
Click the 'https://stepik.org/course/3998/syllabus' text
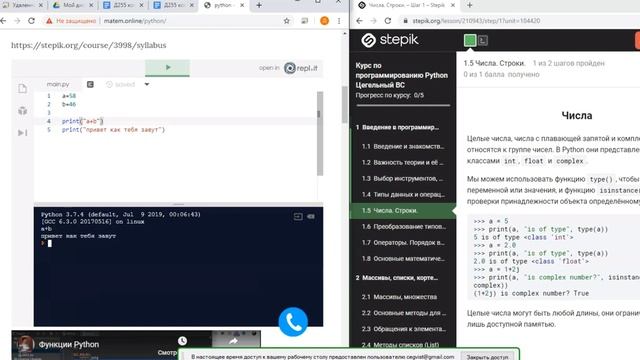point(89,45)
